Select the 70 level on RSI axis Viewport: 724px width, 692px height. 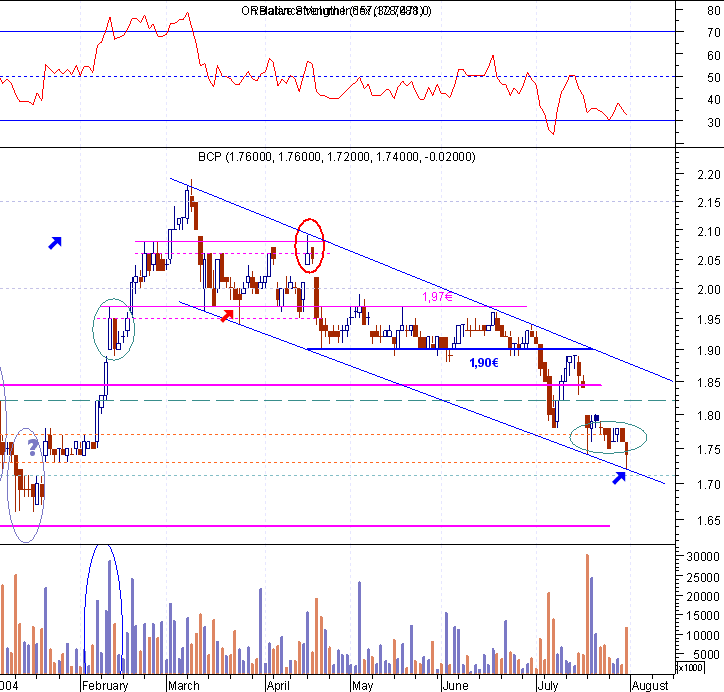pyautogui.click(x=713, y=33)
